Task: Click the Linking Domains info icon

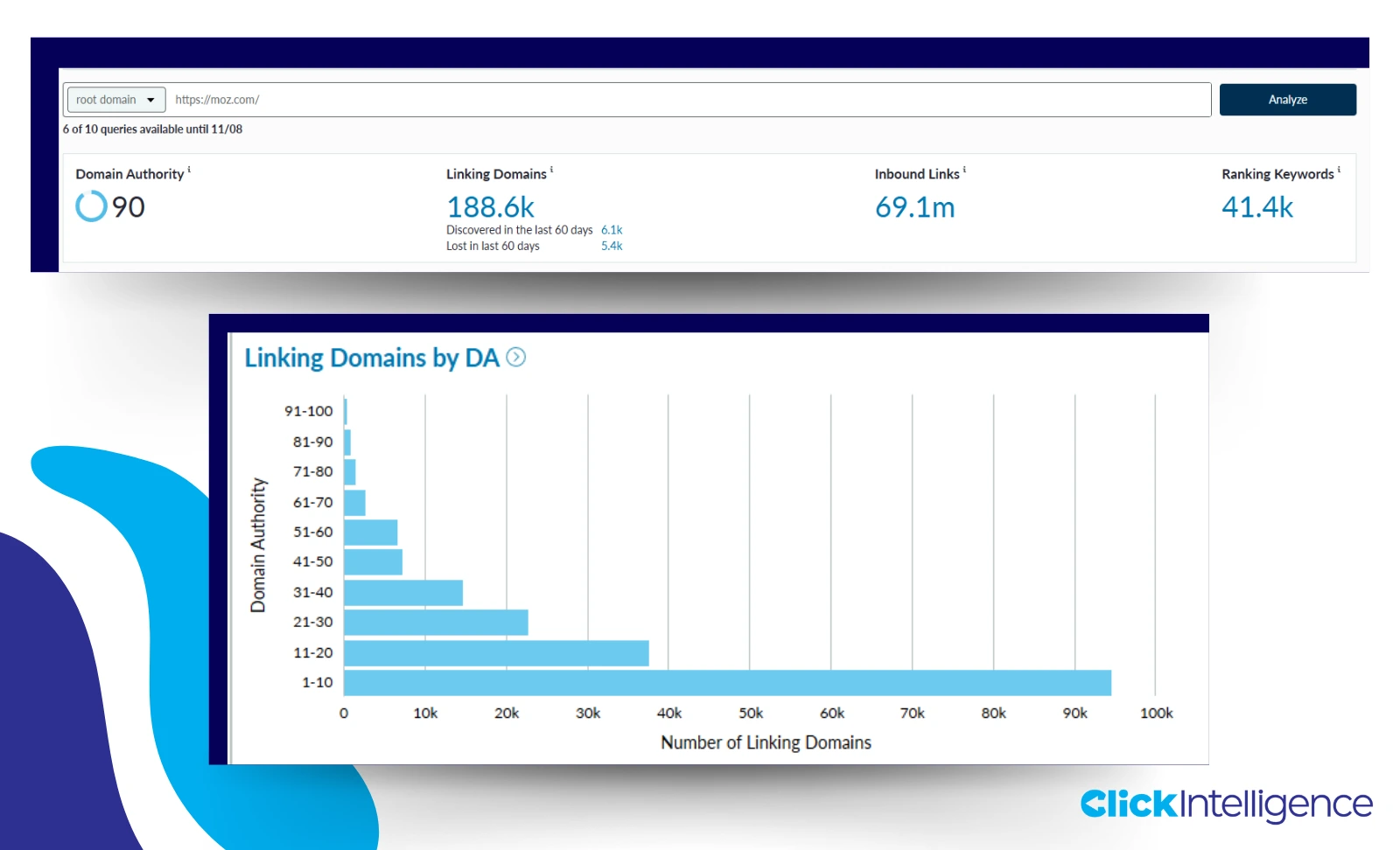Action: coord(551,169)
